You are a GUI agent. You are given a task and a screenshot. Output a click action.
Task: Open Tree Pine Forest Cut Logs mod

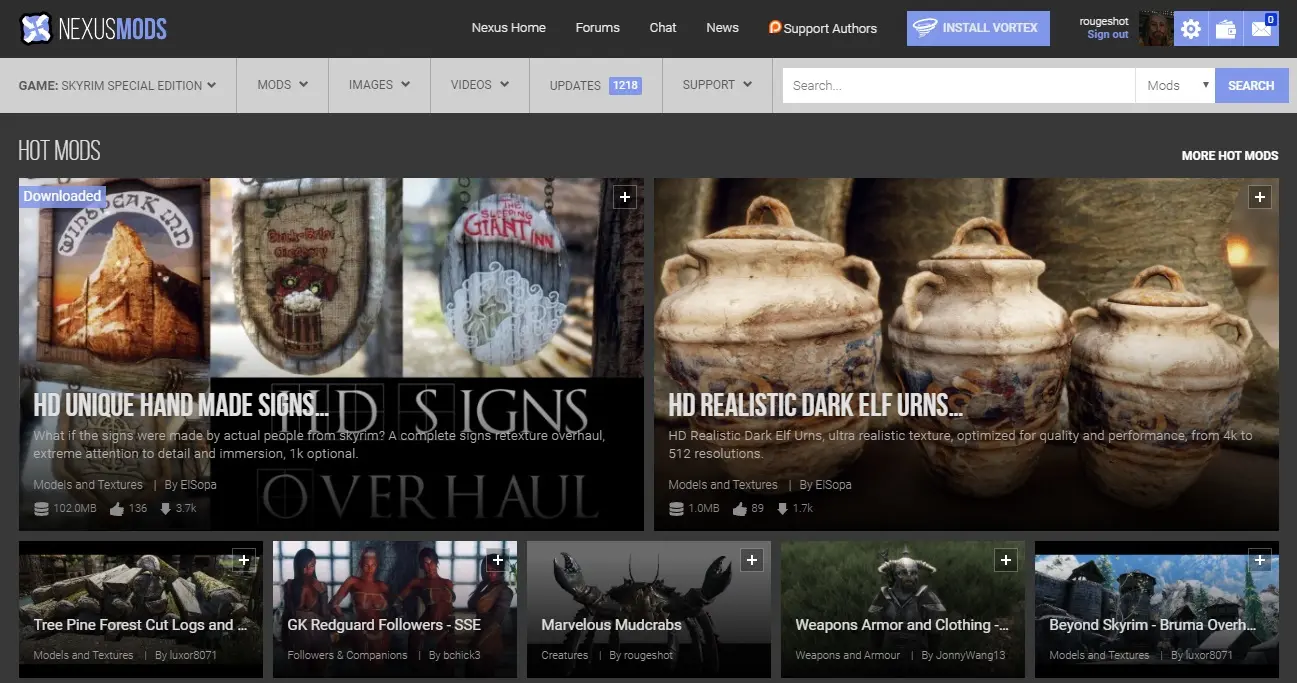[x=141, y=625]
